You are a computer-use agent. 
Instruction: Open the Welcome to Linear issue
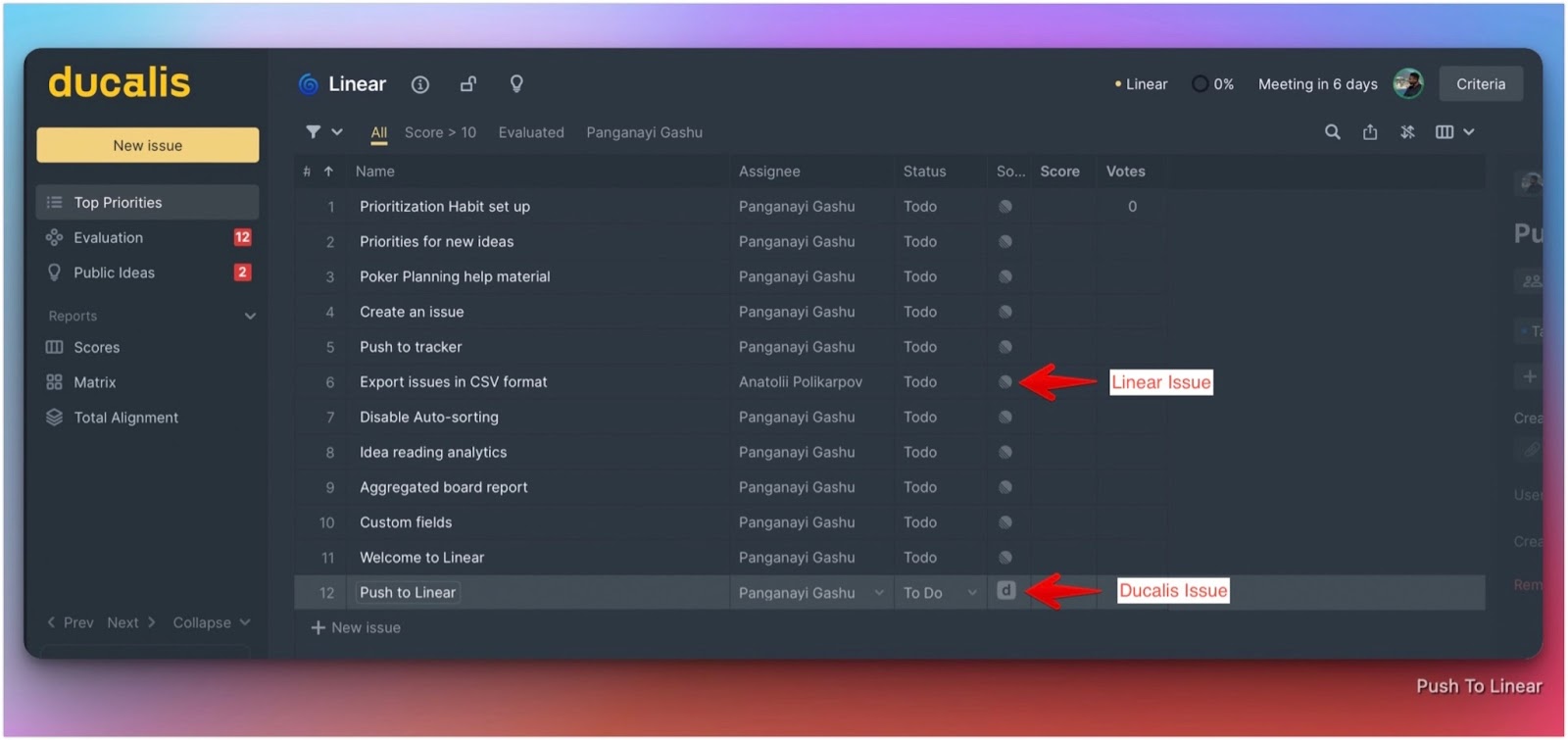tap(421, 558)
